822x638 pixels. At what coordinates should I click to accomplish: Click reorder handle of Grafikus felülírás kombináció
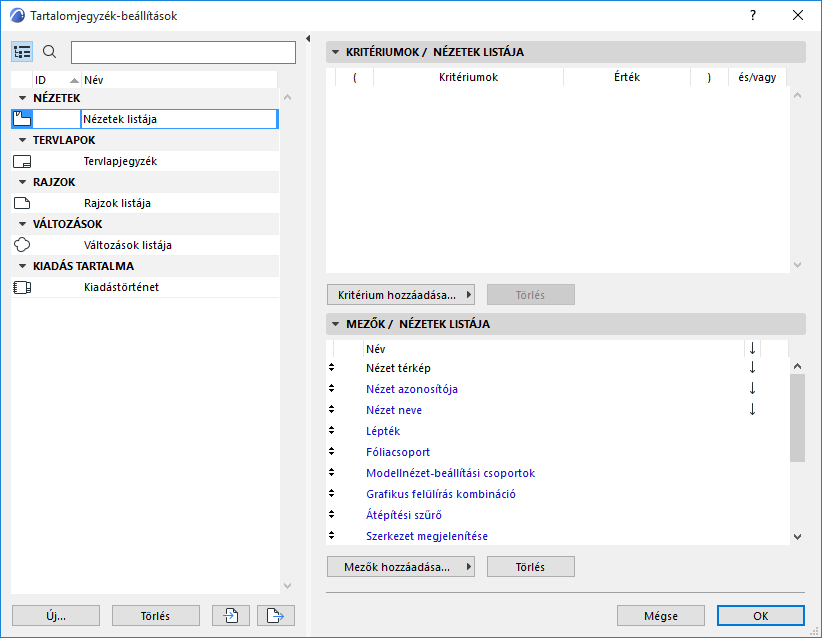(x=331, y=493)
